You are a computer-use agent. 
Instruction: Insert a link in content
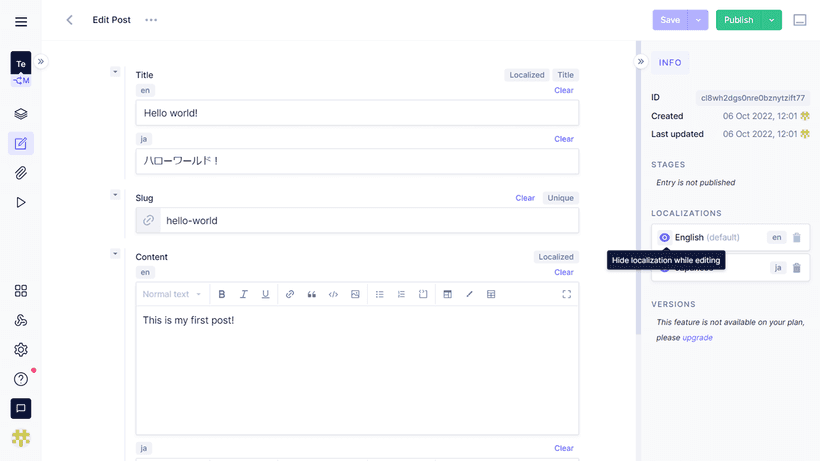click(x=290, y=294)
